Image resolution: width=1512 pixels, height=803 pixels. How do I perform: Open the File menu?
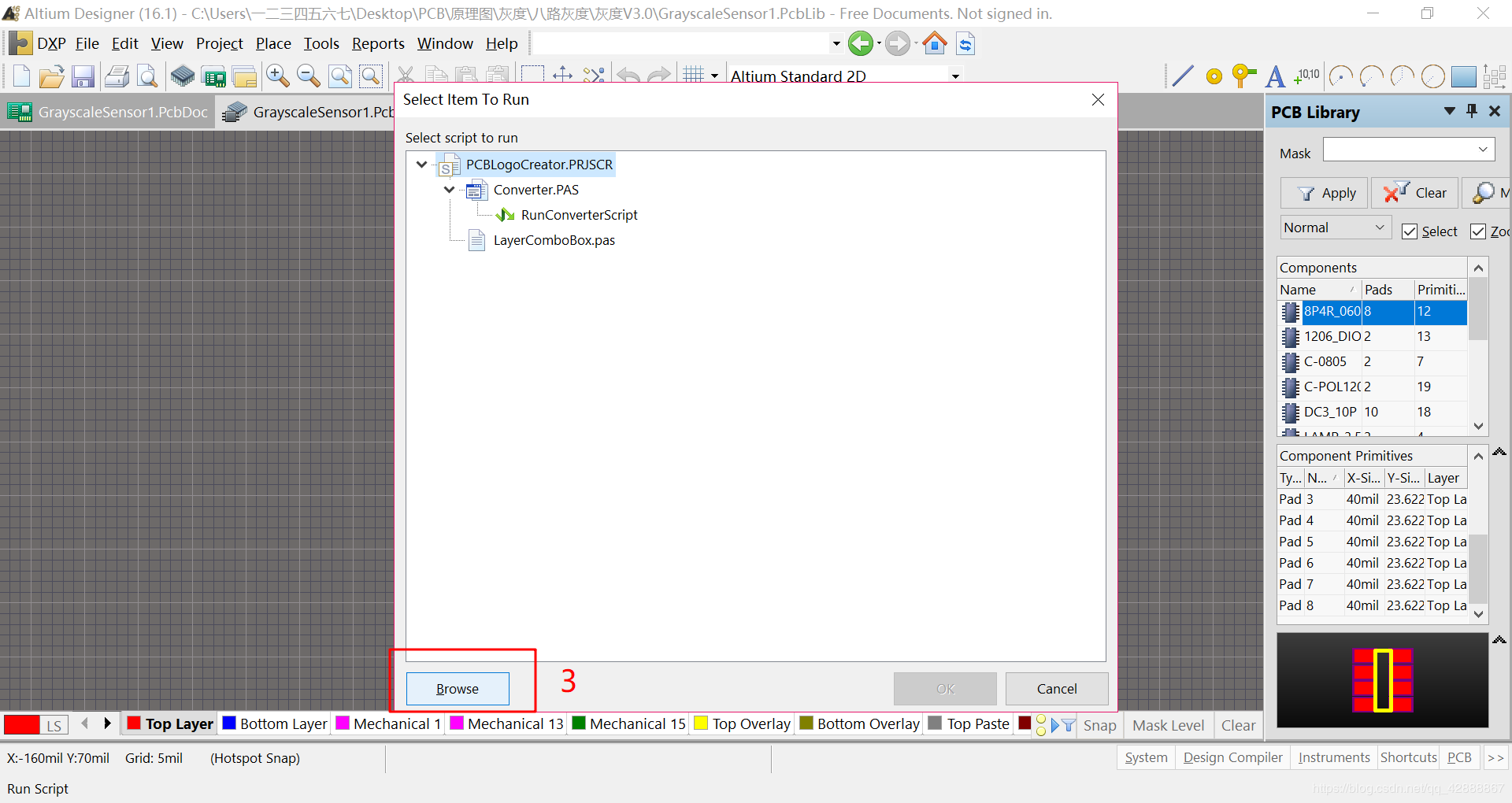coord(87,43)
